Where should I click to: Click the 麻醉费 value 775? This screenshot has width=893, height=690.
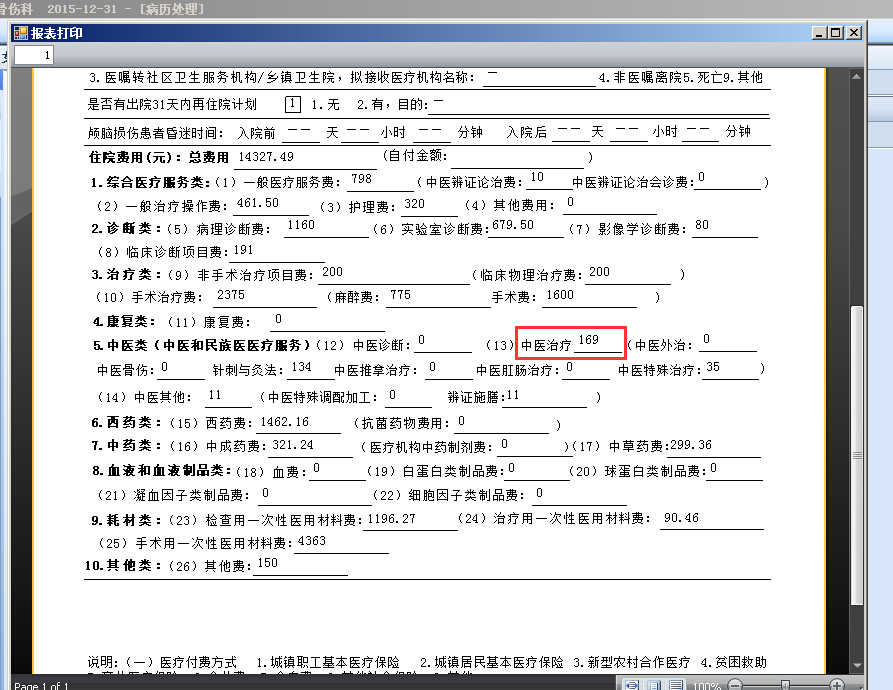[400, 295]
